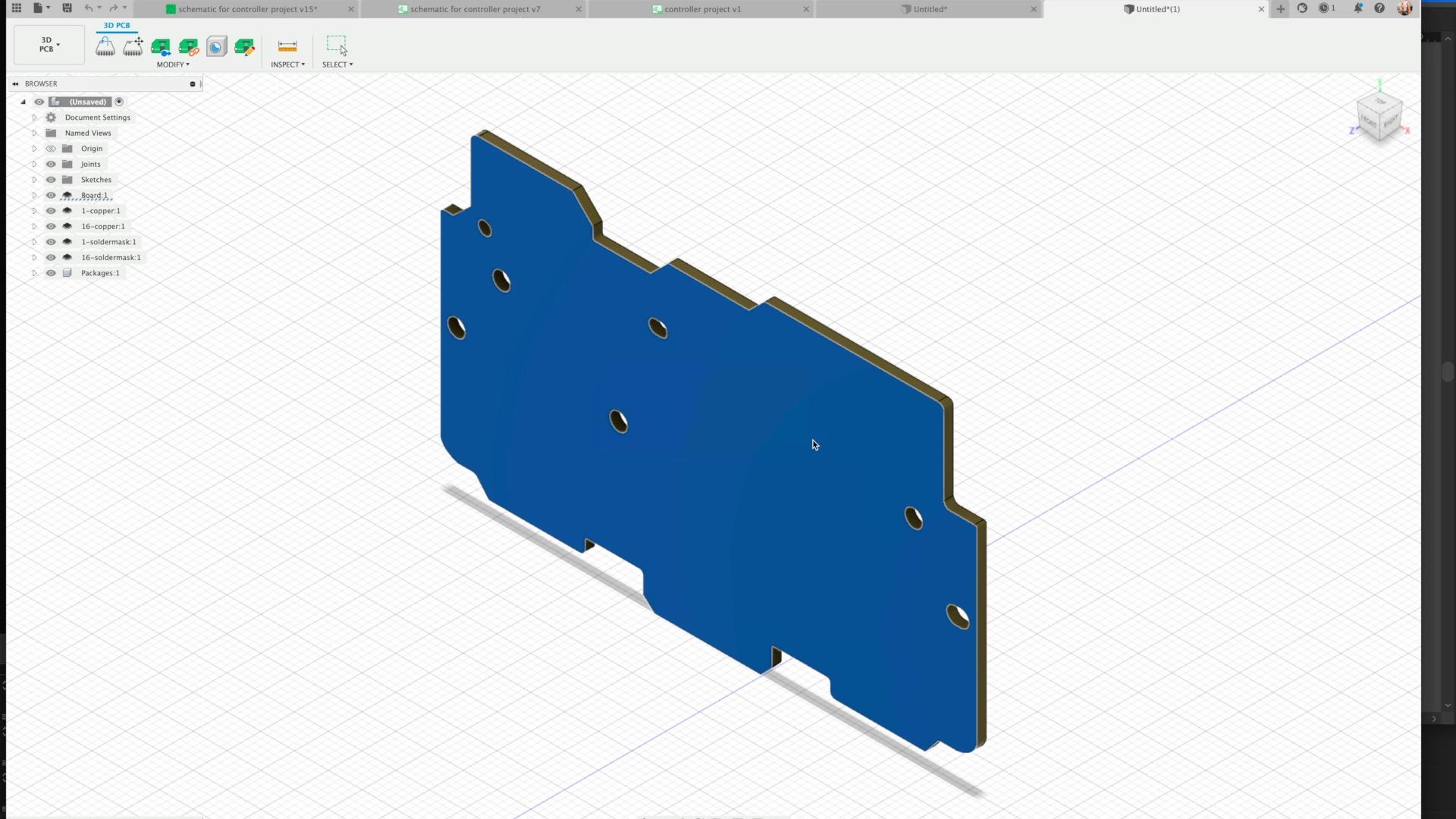Click the appearance cube icon in toolbar

(x=216, y=47)
